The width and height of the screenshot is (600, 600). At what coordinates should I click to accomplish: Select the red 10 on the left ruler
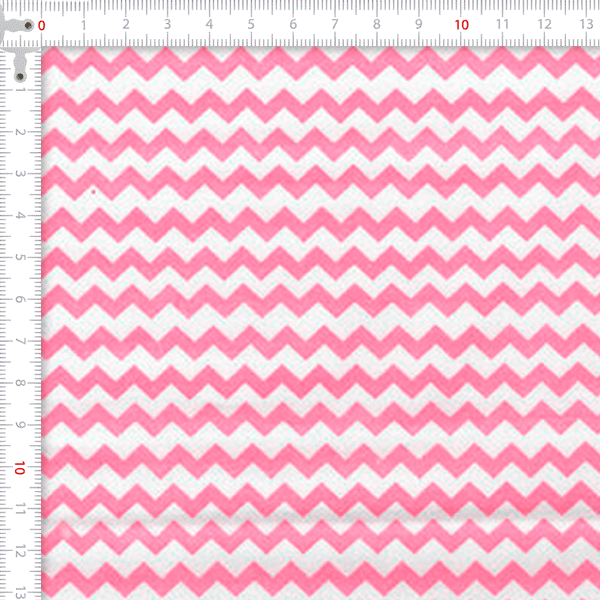pos(20,468)
